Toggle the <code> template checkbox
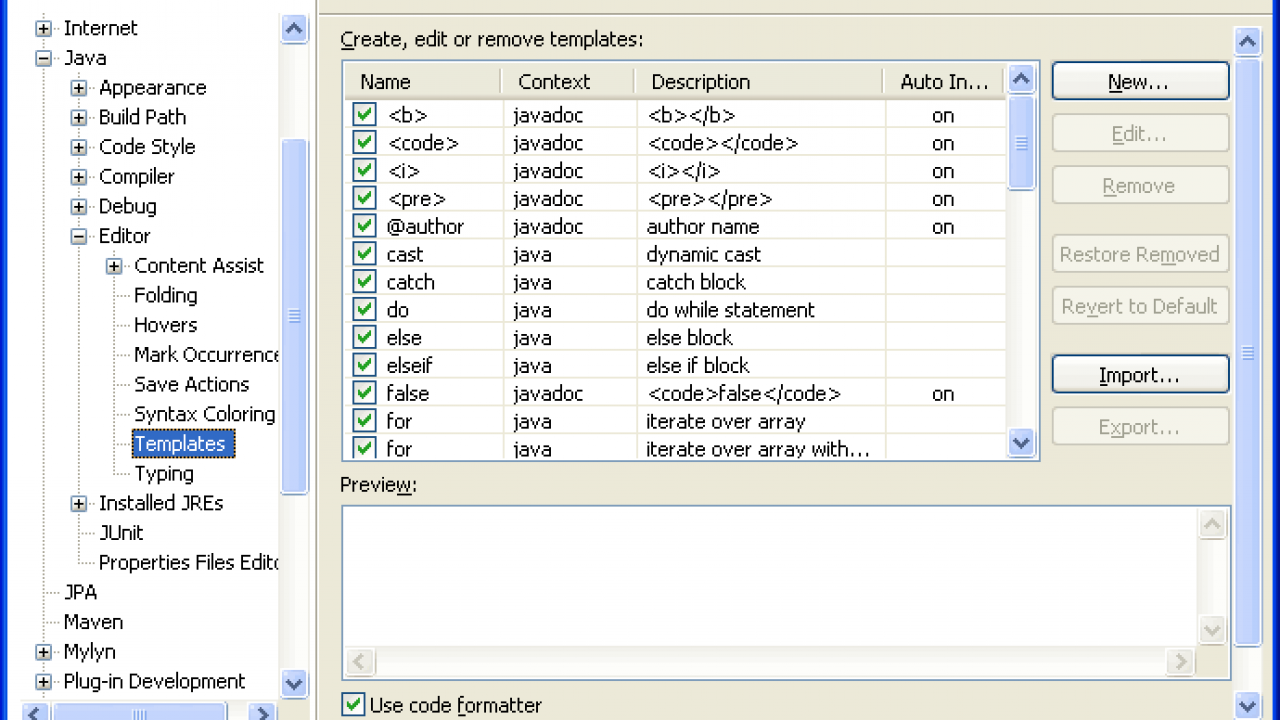Image resolution: width=1280 pixels, height=720 pixels. [x=364, y=143]
